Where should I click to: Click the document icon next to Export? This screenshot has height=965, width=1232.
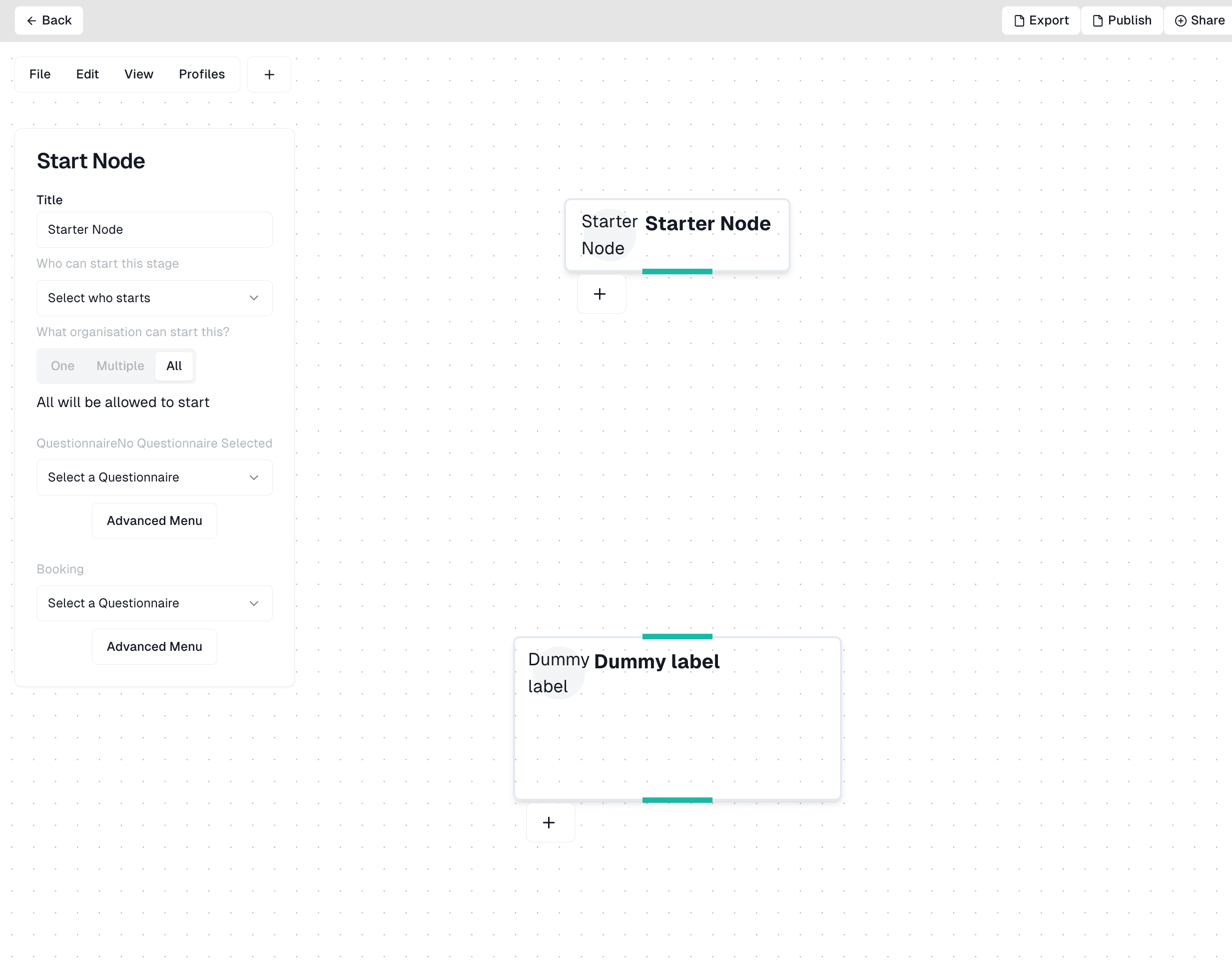[x=1019, y=20]
